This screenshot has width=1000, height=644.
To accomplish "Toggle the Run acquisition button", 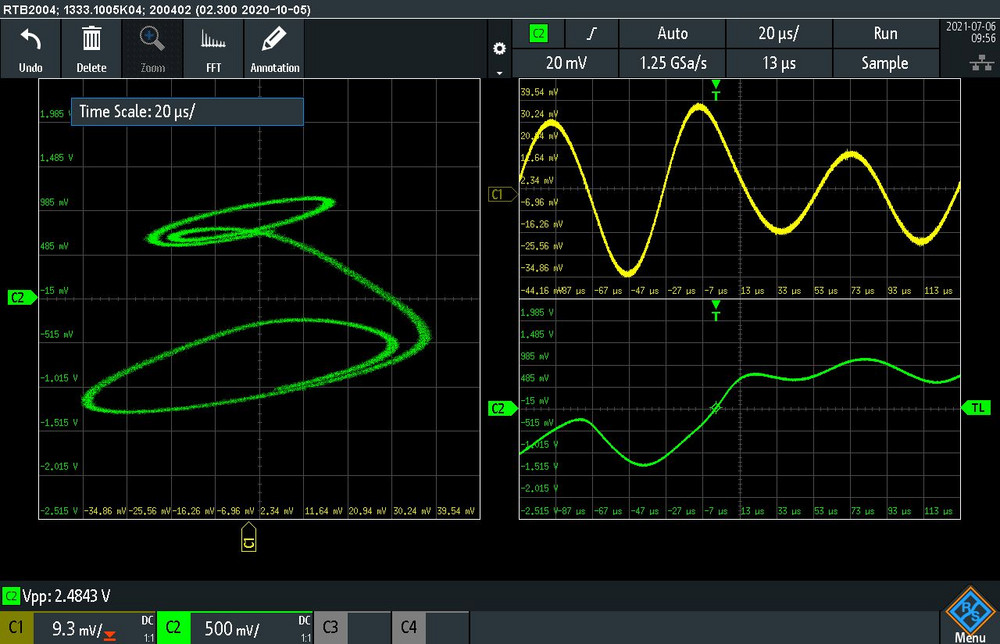I will pos(885,33).
